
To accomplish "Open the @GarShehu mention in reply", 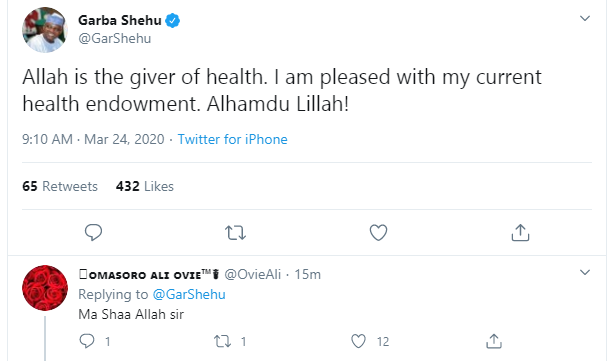I will (x=189, y=294).
